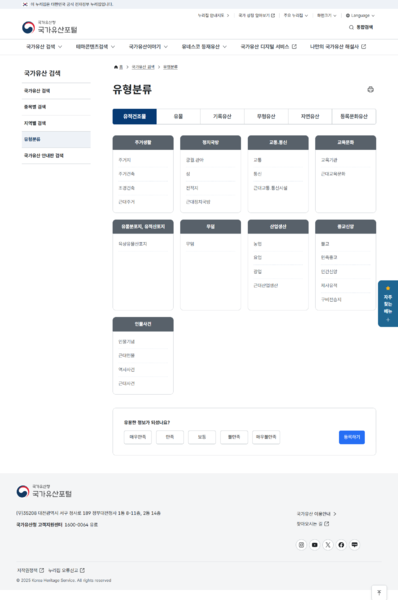
Task: Select the 유적건조물 tab
Action: click(134, 116)
